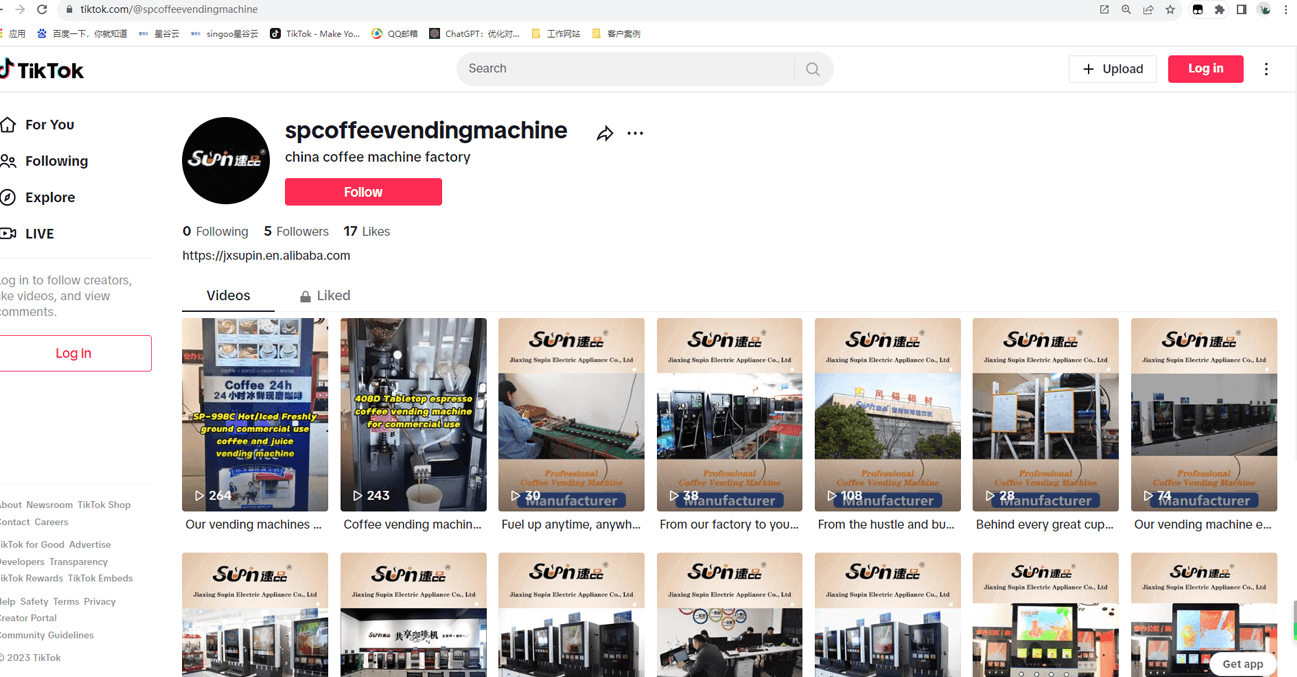View the 5 Followers count

coord(296,231)
